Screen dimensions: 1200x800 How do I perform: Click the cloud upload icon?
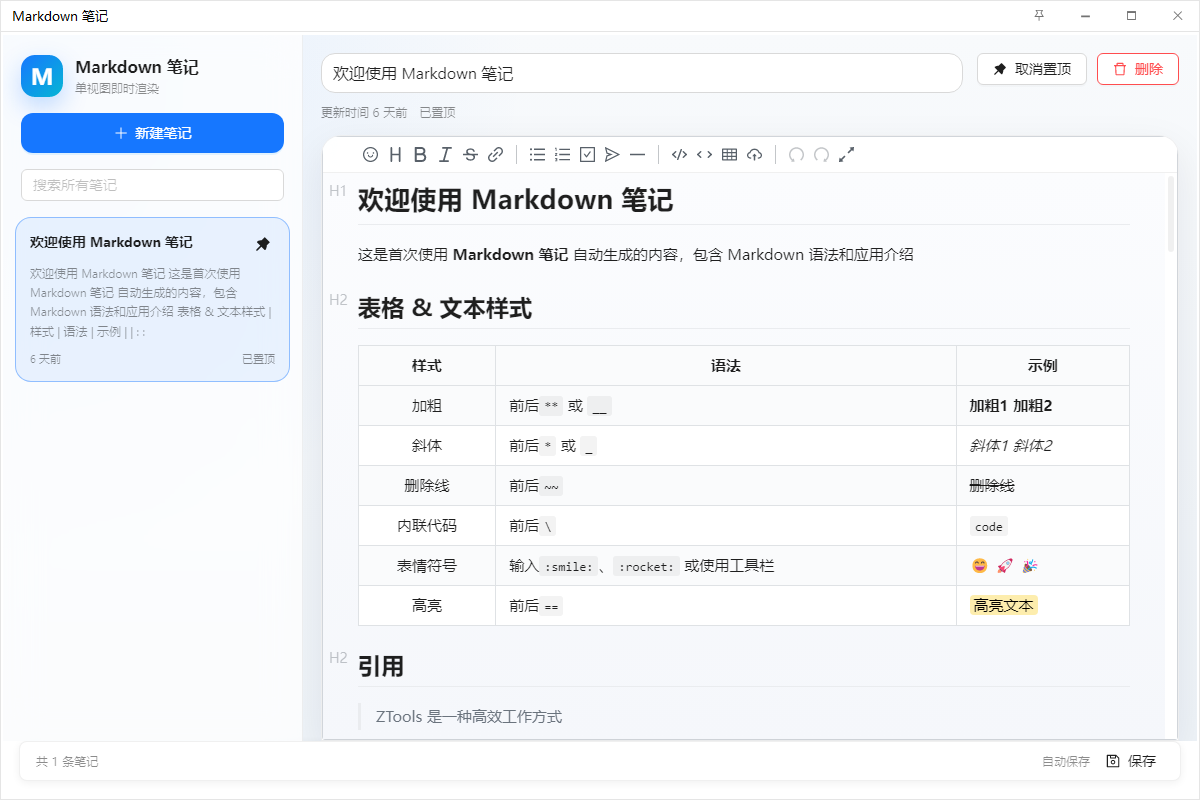754,155
